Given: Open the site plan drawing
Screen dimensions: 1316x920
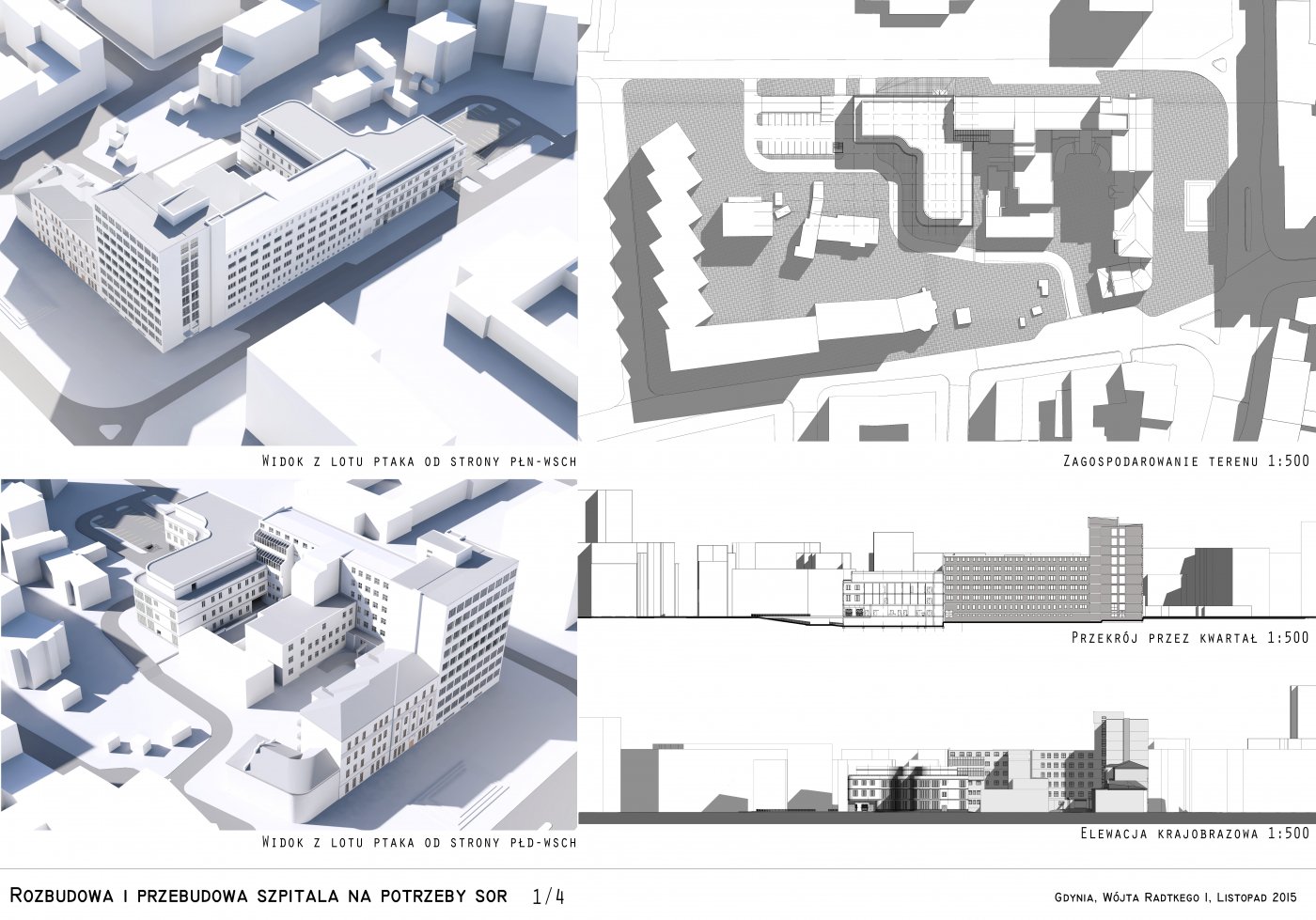Looking at the screenshot, I should coord(947,221).
